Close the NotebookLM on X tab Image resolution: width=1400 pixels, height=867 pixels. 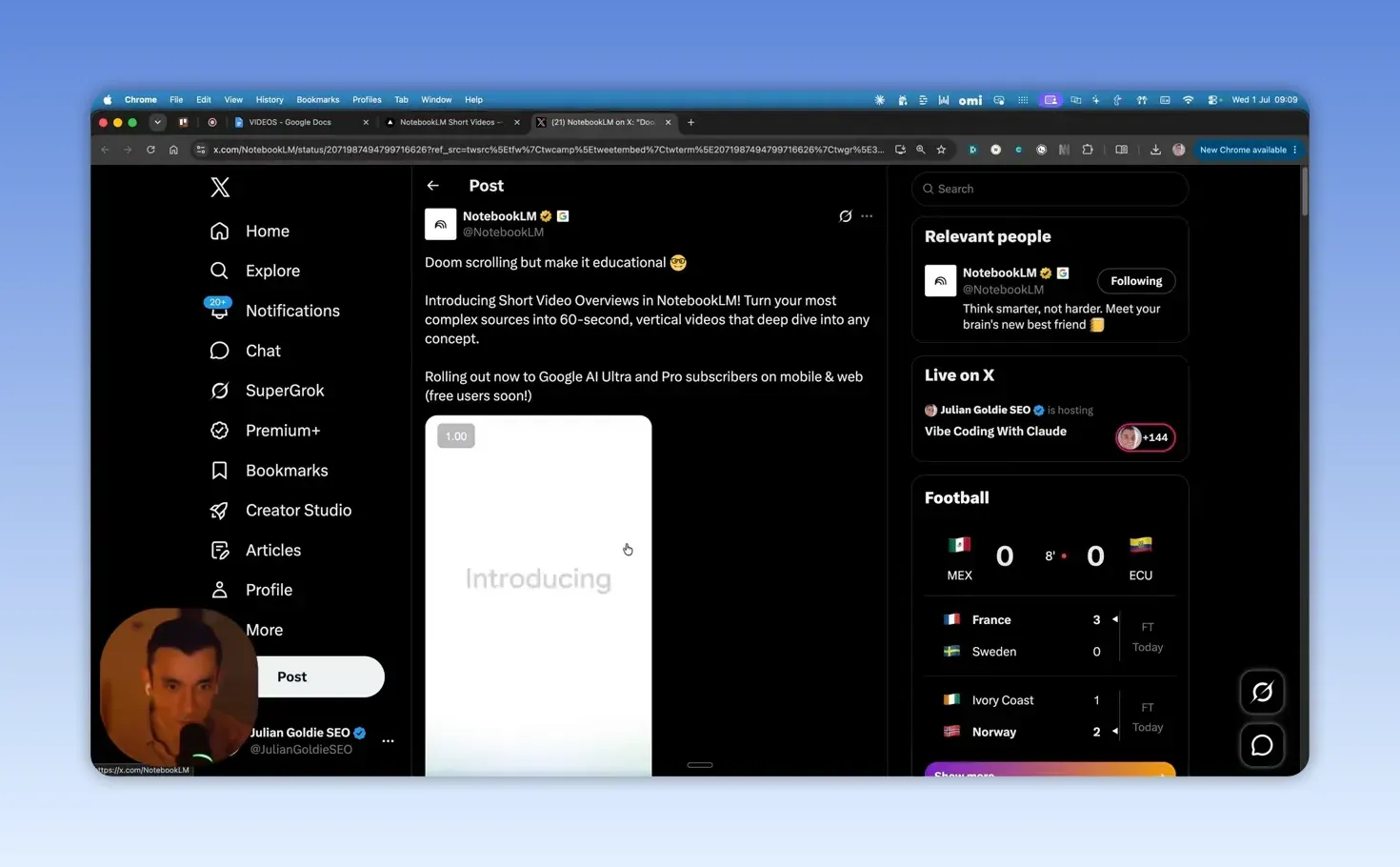(669, 122)
